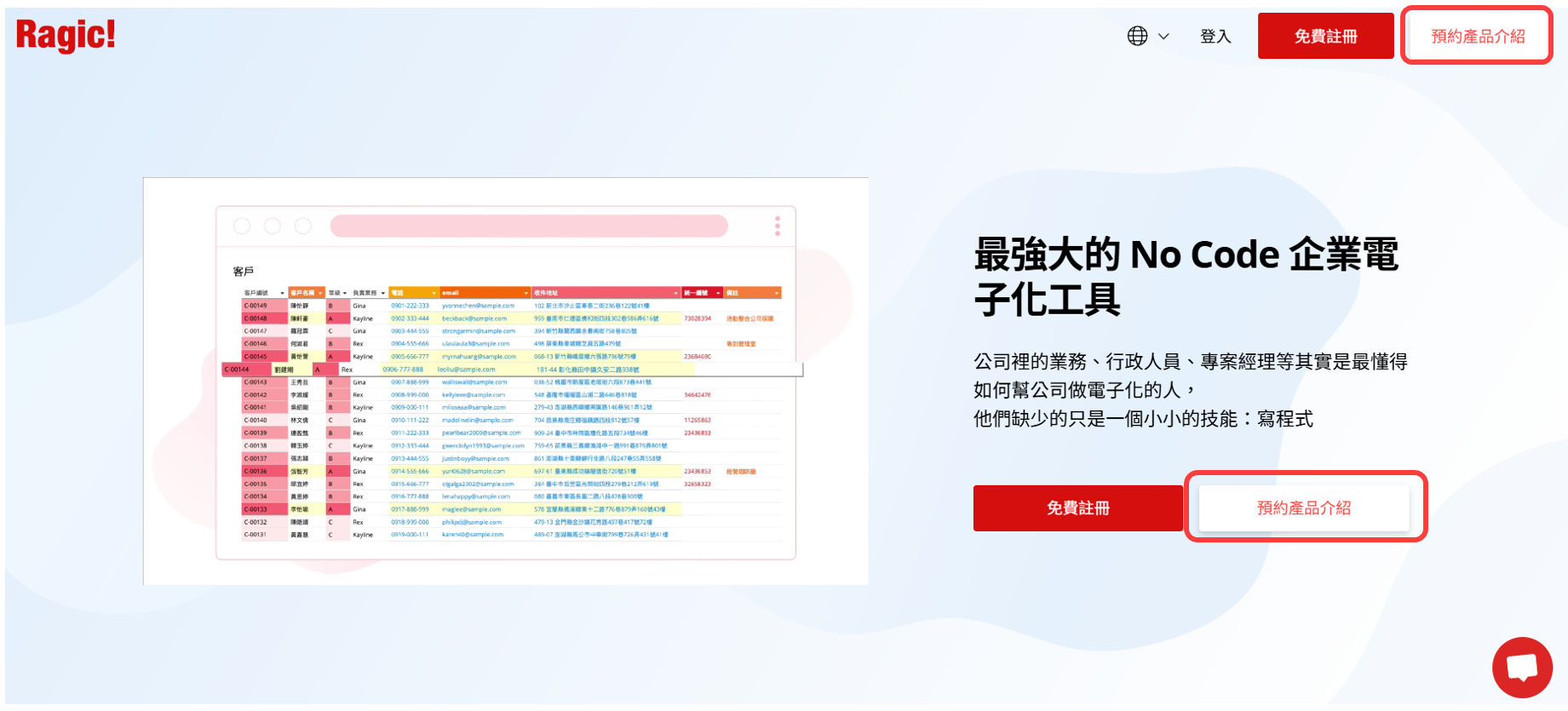Click the red 免費註冊 button below hero text

(x=1077, y=508)
